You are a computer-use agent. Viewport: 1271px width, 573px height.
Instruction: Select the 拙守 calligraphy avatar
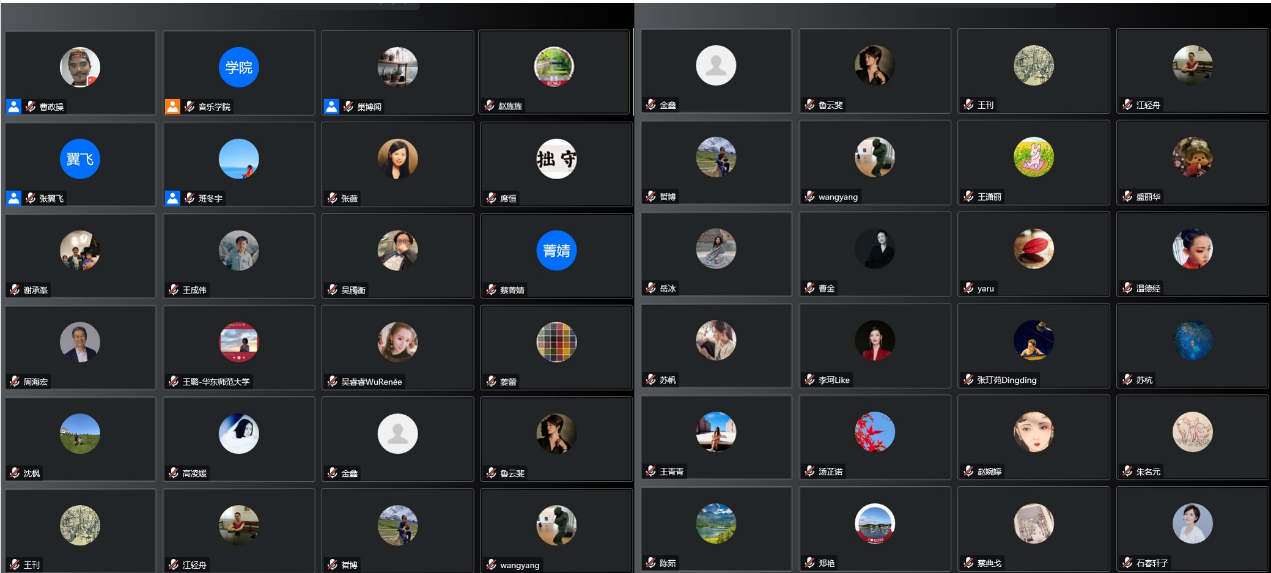[x=556, y=159]
